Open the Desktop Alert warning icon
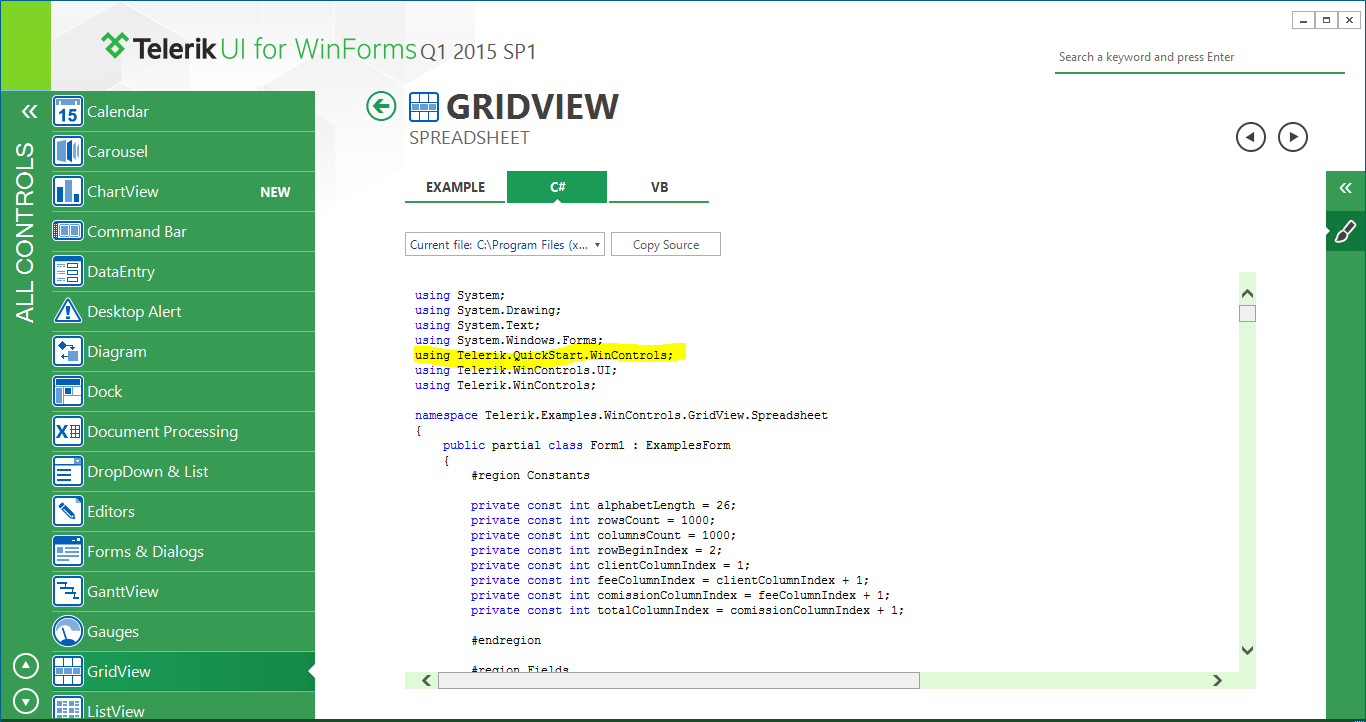 point(67,312)
